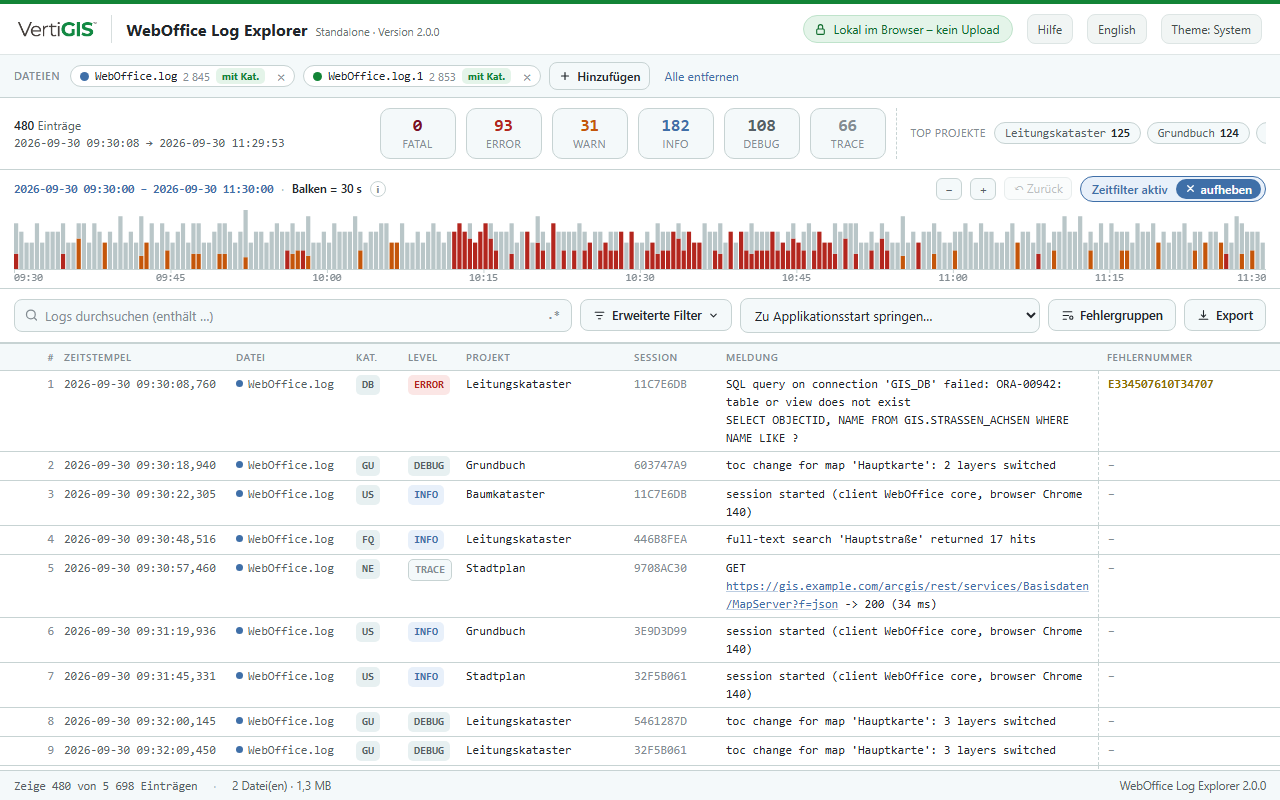The height and width of the screenshot is (800, 1280).
Task: Expand the Erweiterte Filter dropdown
Action: (x=656, y=316)
